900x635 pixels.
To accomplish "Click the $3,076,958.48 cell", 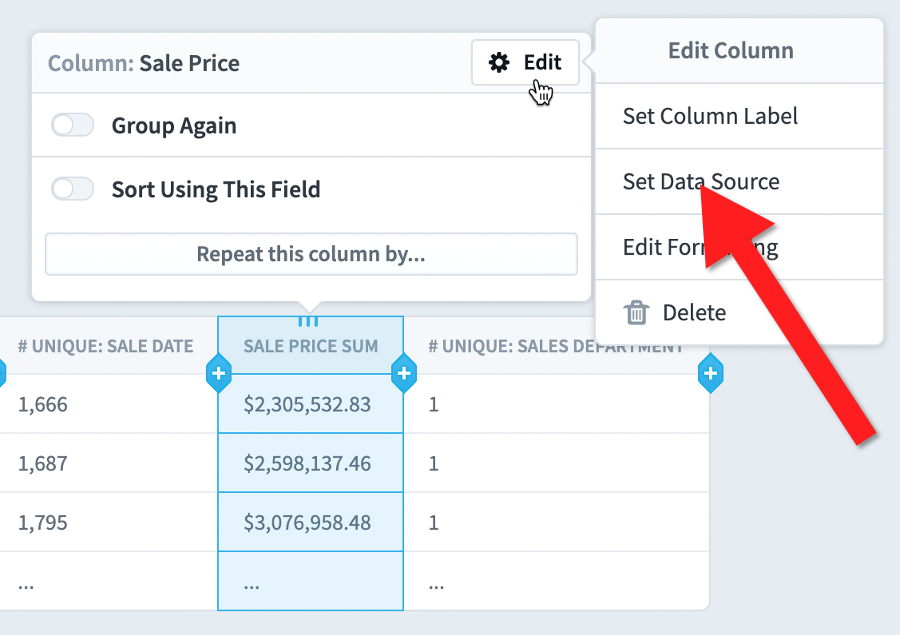I will click(307, 523).
